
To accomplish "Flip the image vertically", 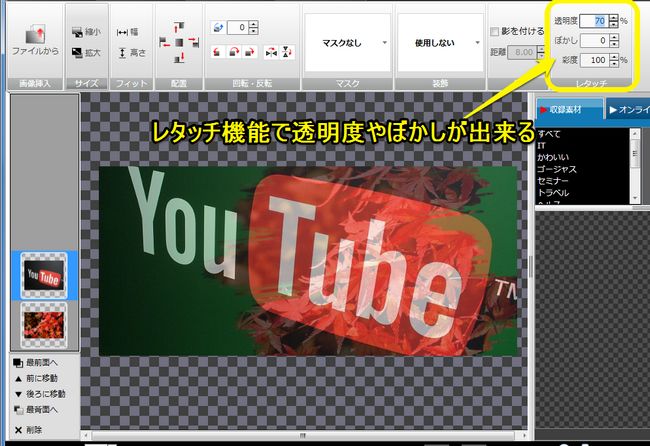I will point(287,52).
